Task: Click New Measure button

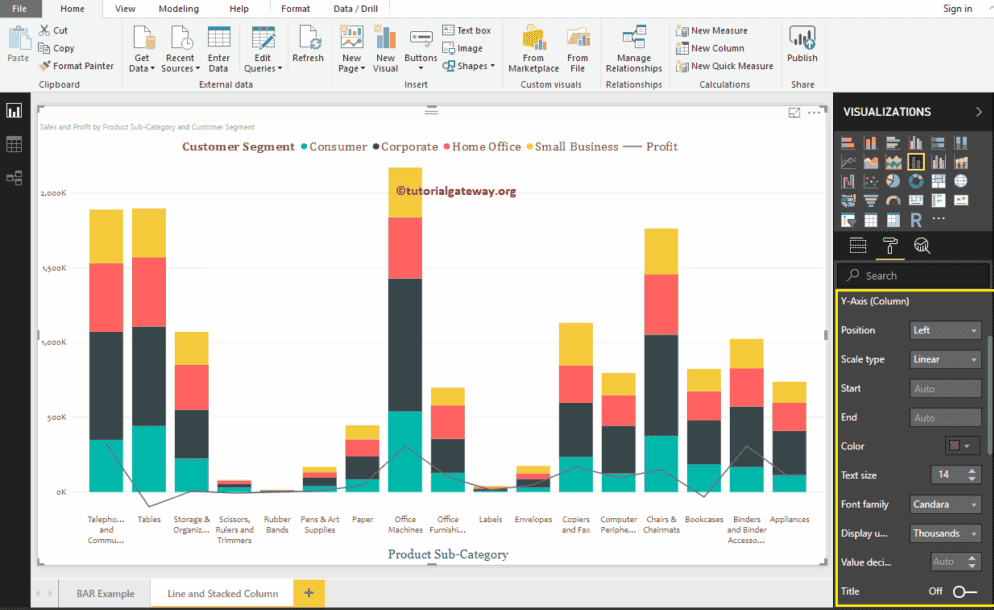Action: coord(711,31)
